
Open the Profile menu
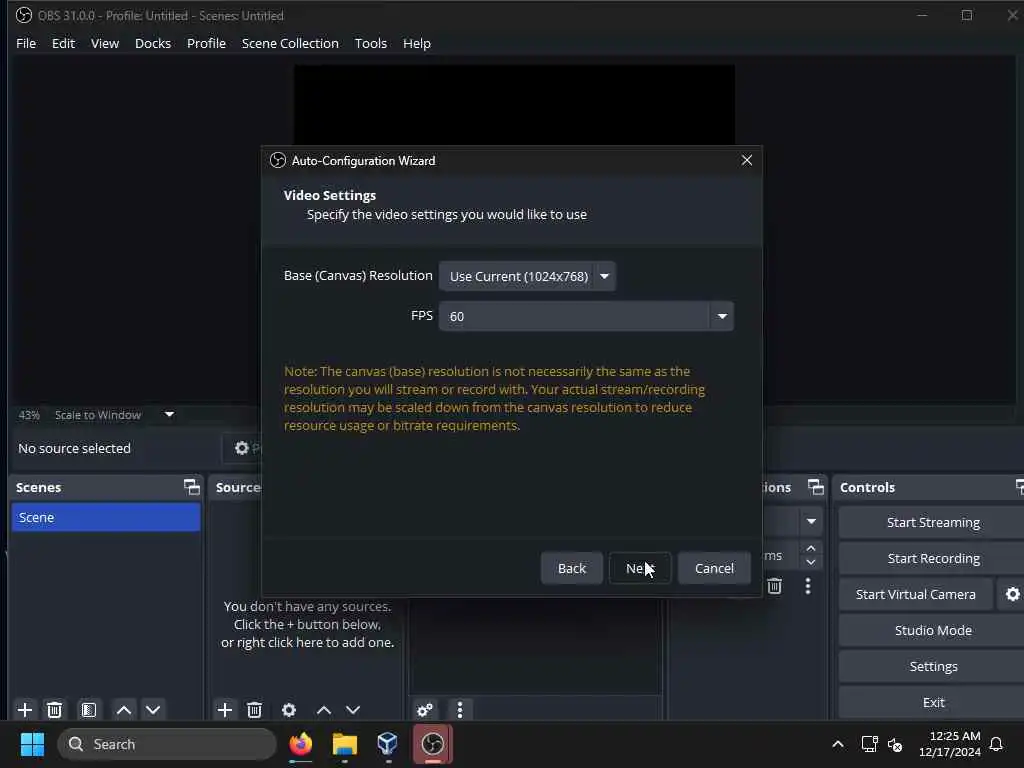pyautogui.click(x=206, y=43)
